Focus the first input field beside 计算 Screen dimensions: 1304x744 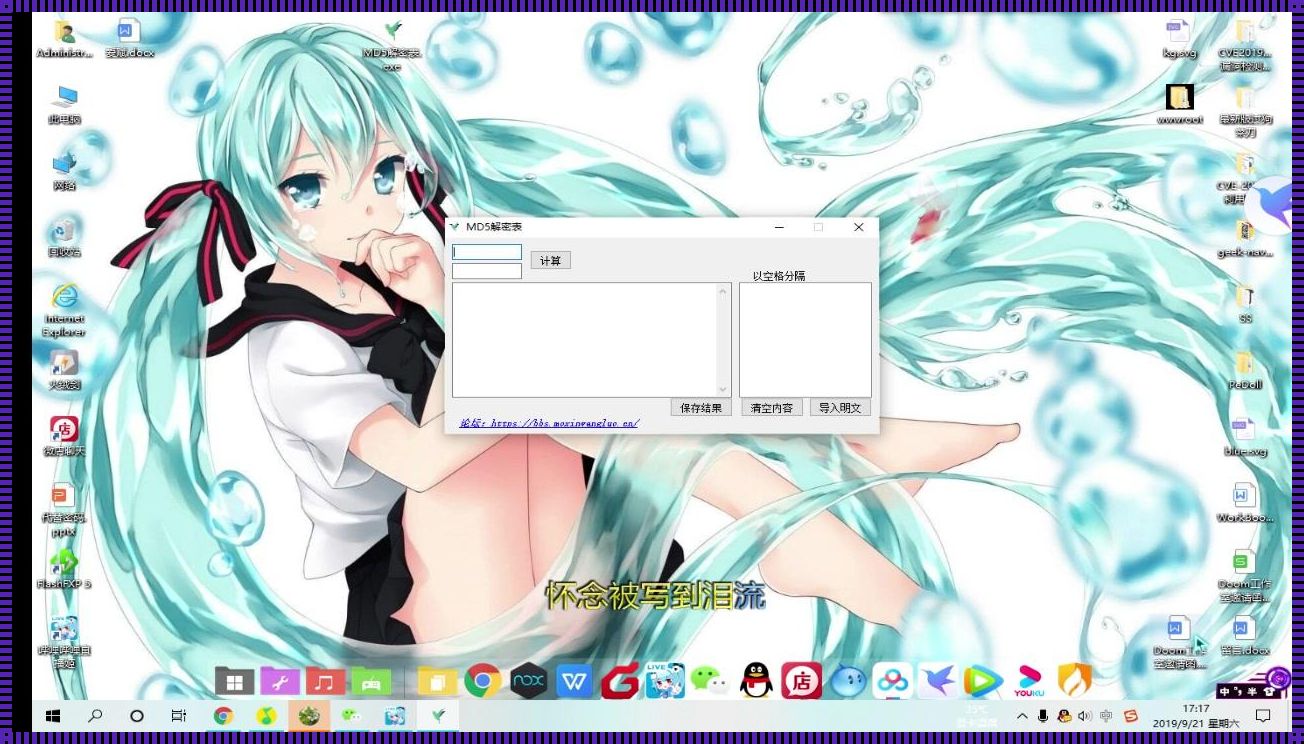tap(487, 252)
